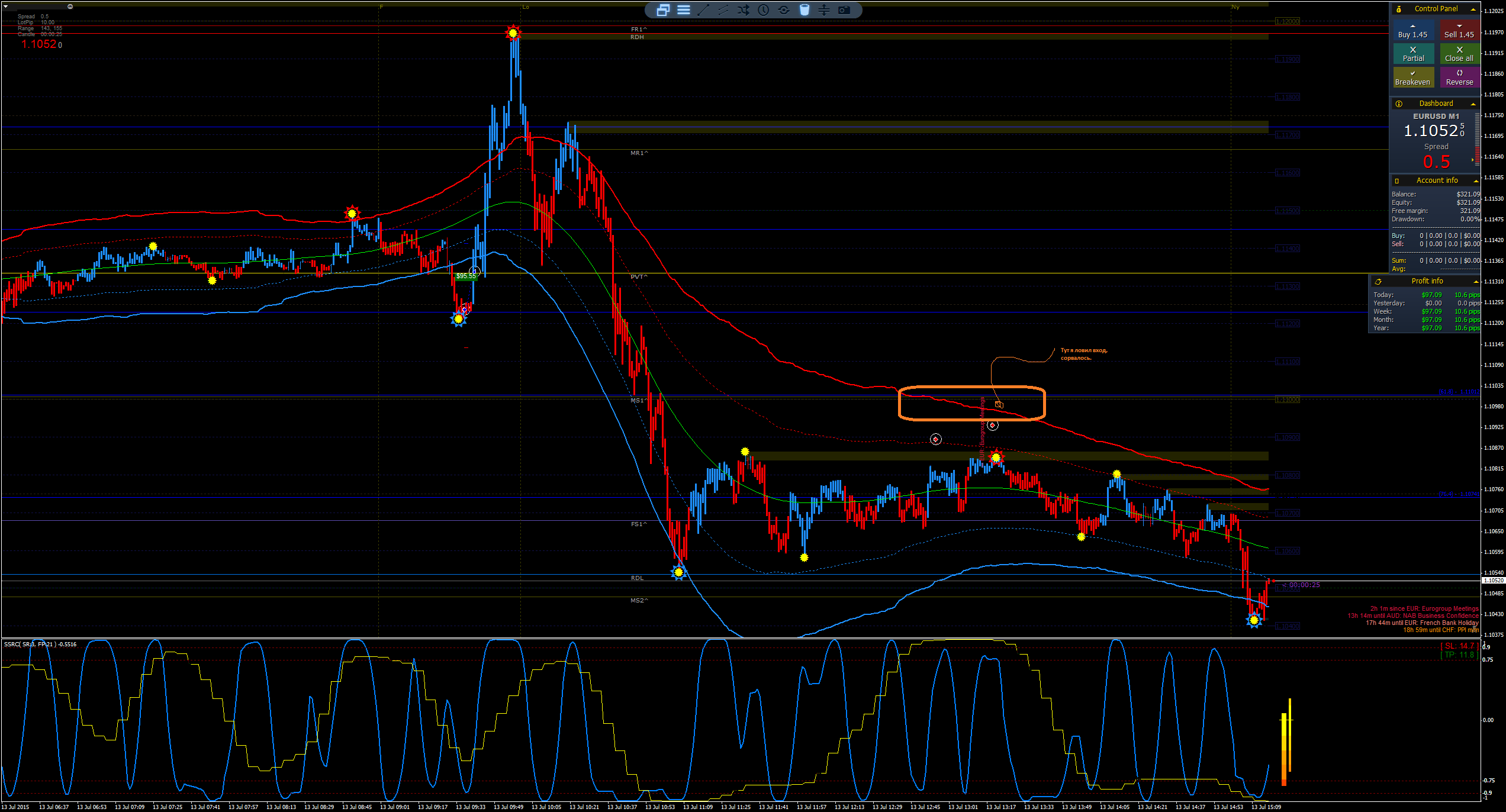Click the red SL: 14.7 label
Viewport: 1506px width, 812px height.
click(1460, 646)
